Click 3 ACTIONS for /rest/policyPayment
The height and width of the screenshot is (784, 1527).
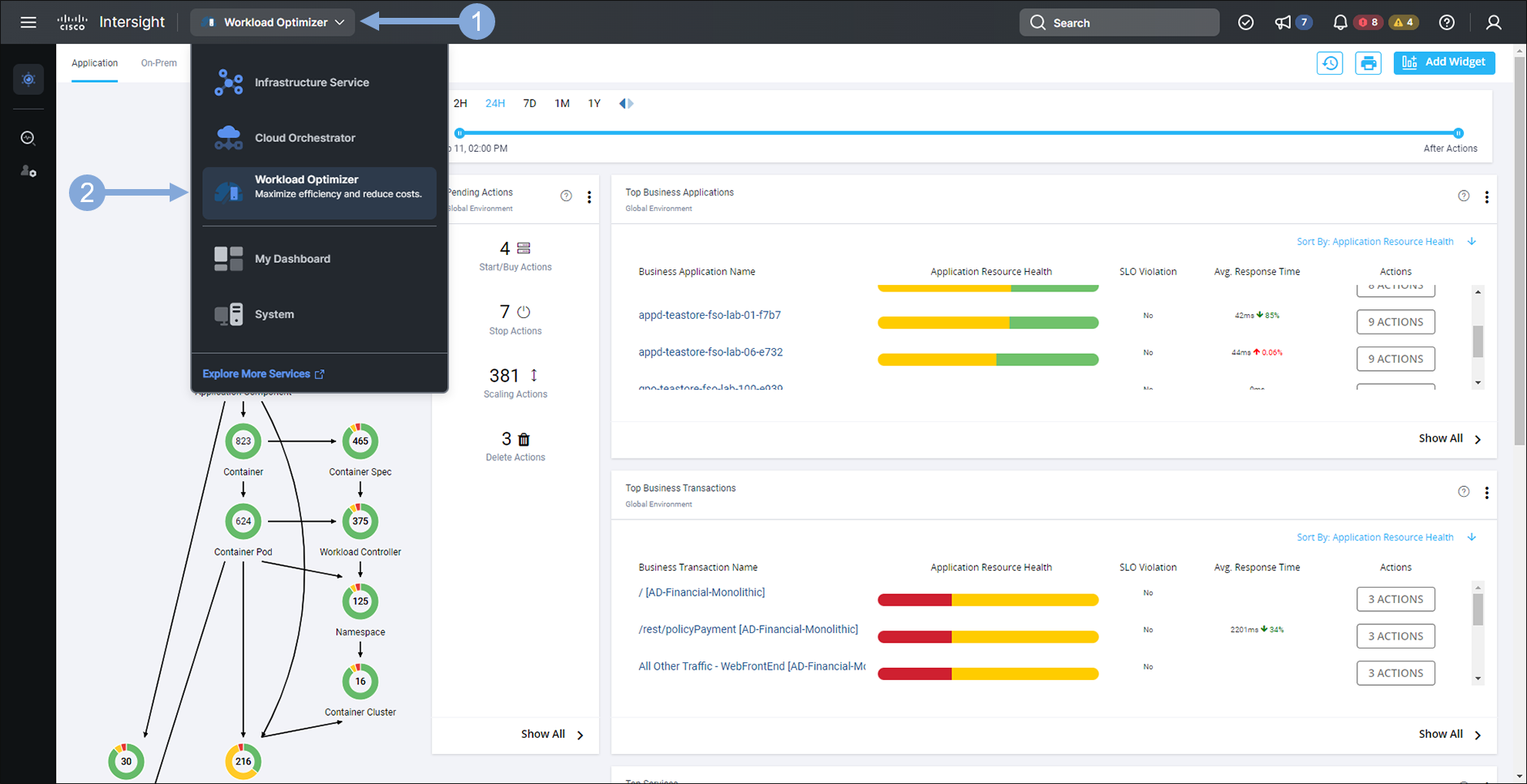pyautogui.click(x=1395, y=636)
